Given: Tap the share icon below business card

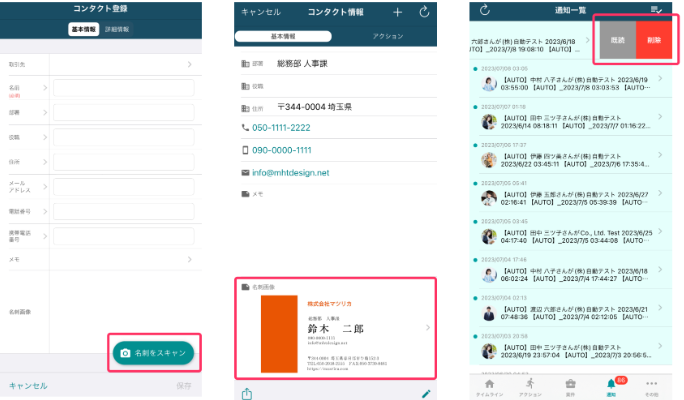Looking at the screenshot, I should coord(247,393).
